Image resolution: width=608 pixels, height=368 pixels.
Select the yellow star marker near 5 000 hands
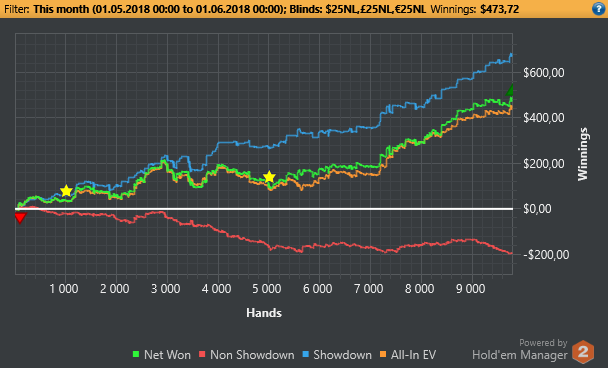pyautogui.click(x=269, y=177)
